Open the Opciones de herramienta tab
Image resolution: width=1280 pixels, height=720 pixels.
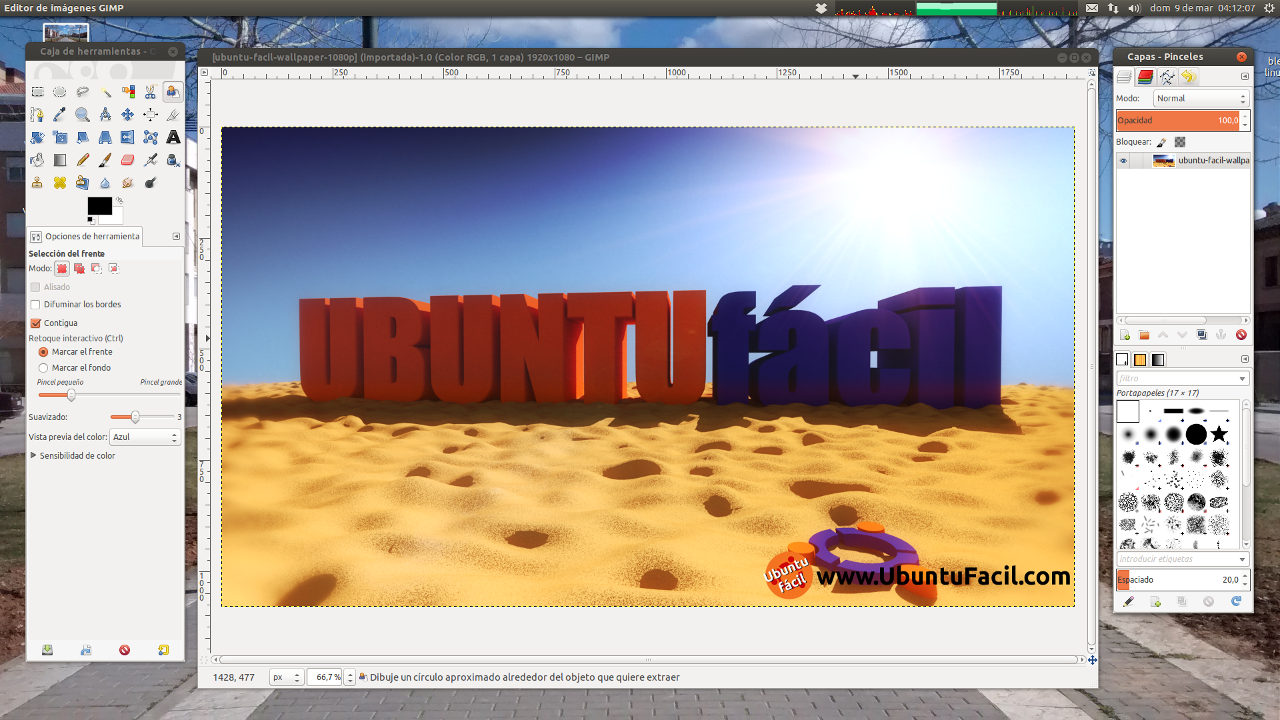tap(85, 236)
